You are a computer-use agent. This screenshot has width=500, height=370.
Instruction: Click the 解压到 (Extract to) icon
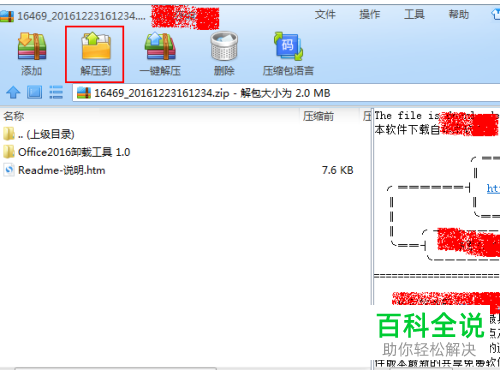(x=96, y=46)
